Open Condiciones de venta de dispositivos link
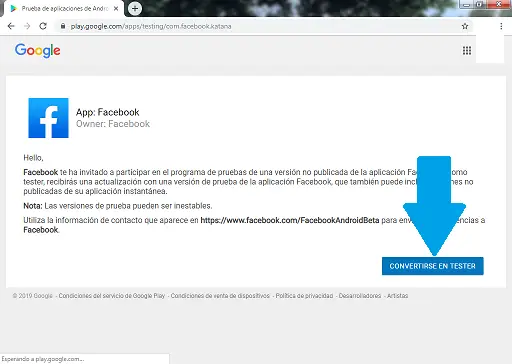Viewport: 512px width, 364px height. coord(220,296)
